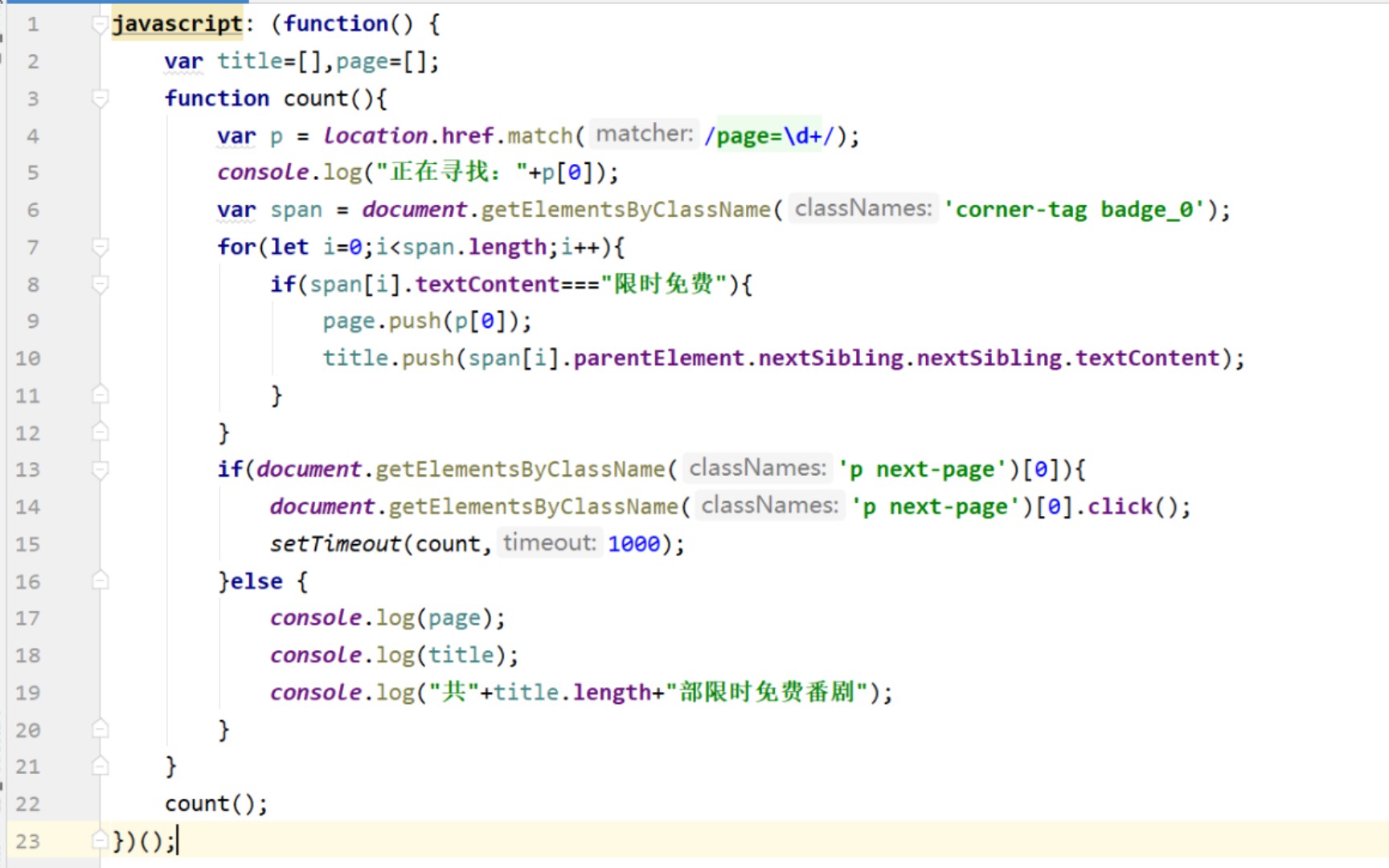Click the 'count' function name on line 3
1389x868 pixels.
click(x=316, y=98)
